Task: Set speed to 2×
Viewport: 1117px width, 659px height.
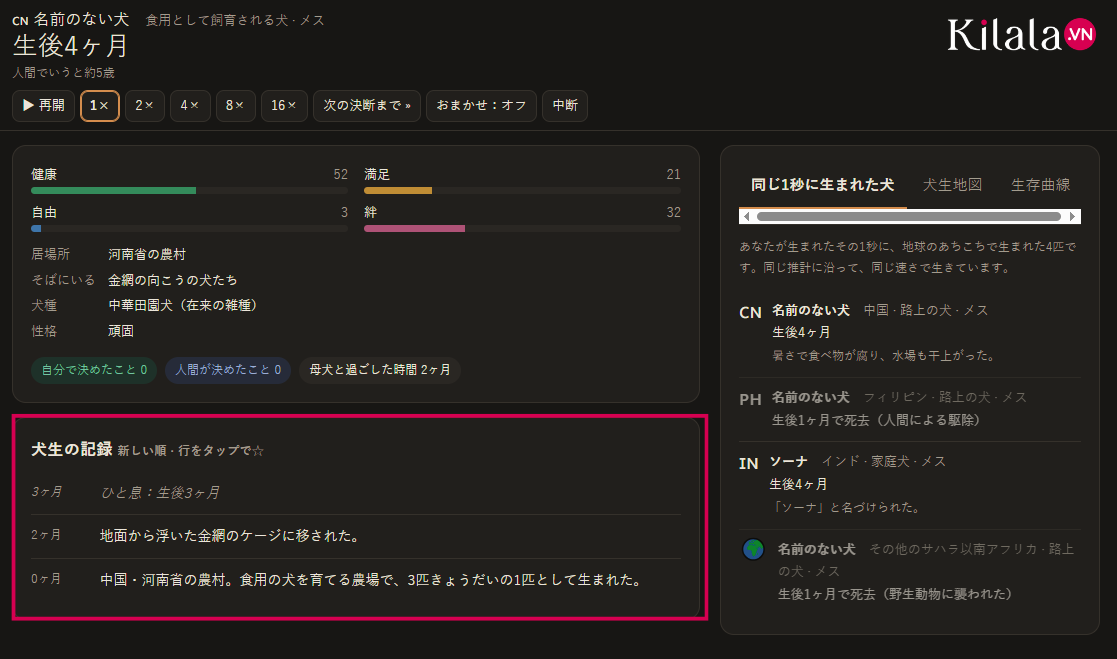Action: [x=145, y=105]
